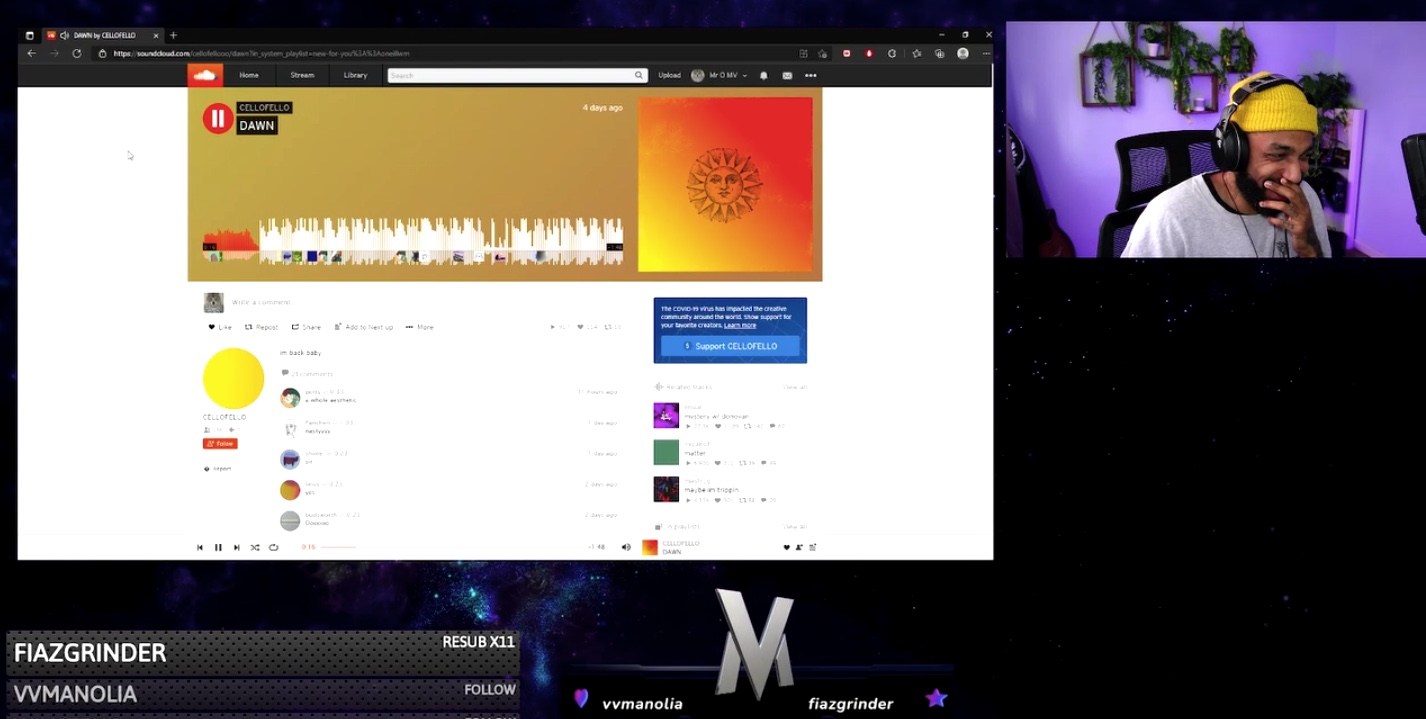Expand the Mr O MV account dropdown

719,75
